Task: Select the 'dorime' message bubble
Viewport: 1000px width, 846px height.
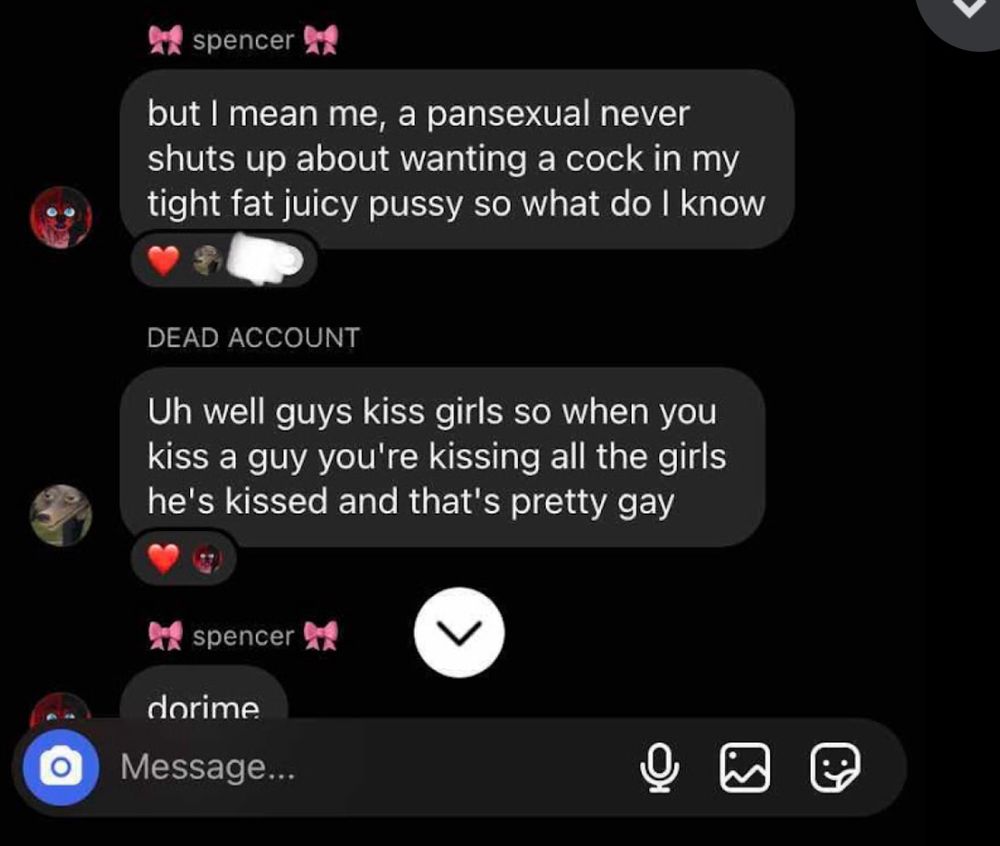Action: [204, 694]
